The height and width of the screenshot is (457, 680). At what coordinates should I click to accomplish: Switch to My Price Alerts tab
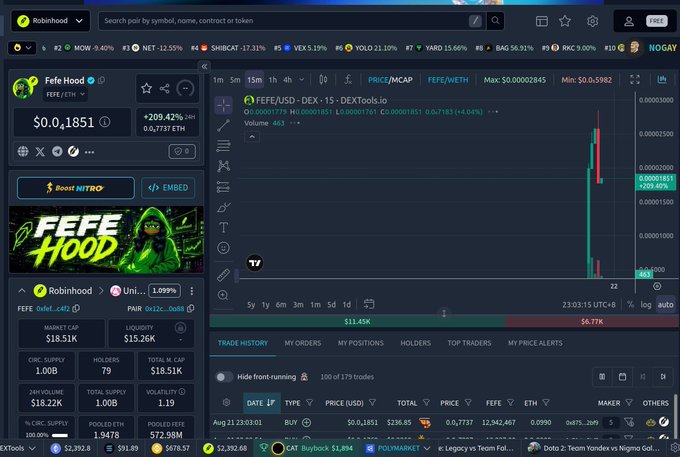535,343
